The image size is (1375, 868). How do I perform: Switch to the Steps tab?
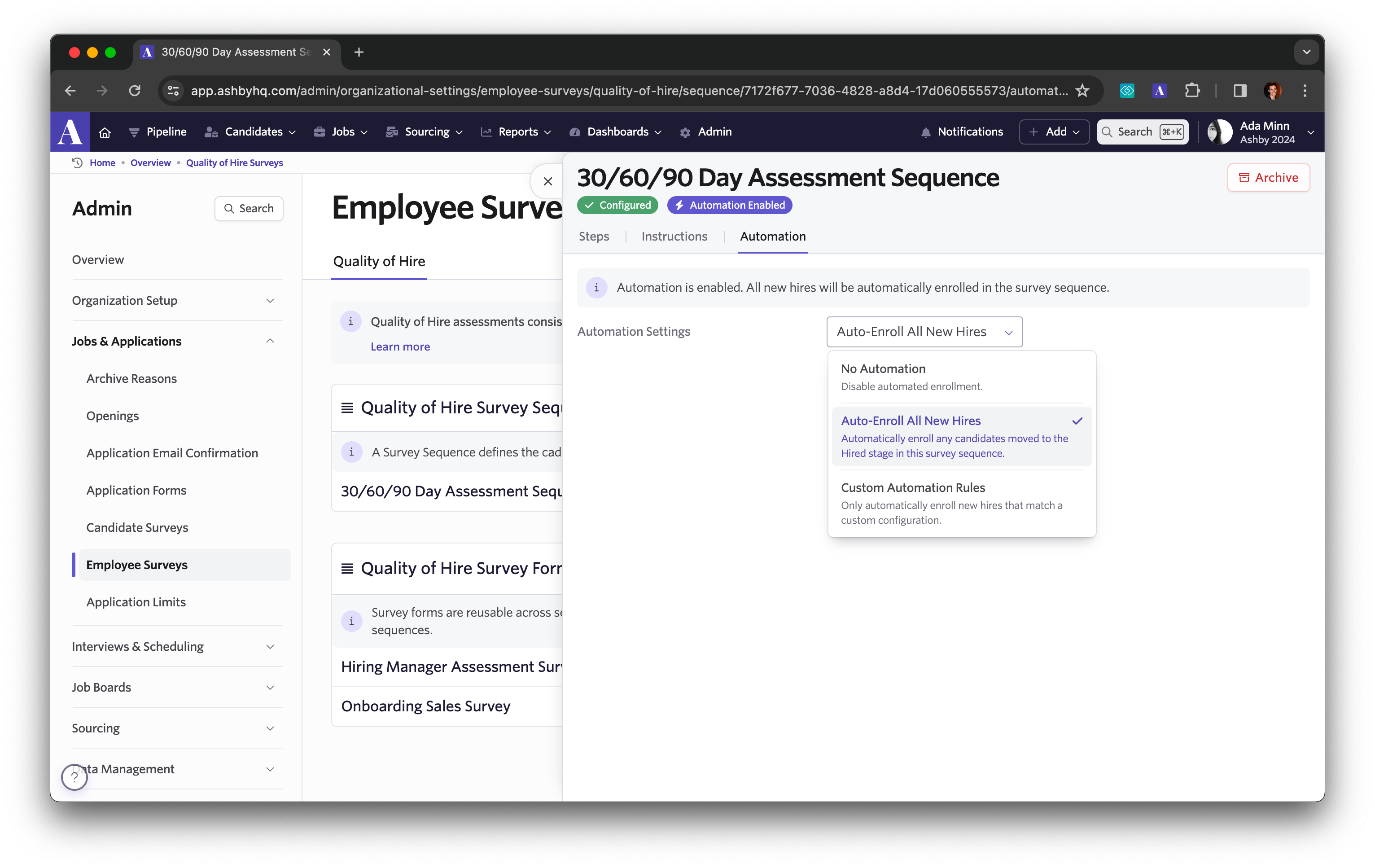coord(594,237)
